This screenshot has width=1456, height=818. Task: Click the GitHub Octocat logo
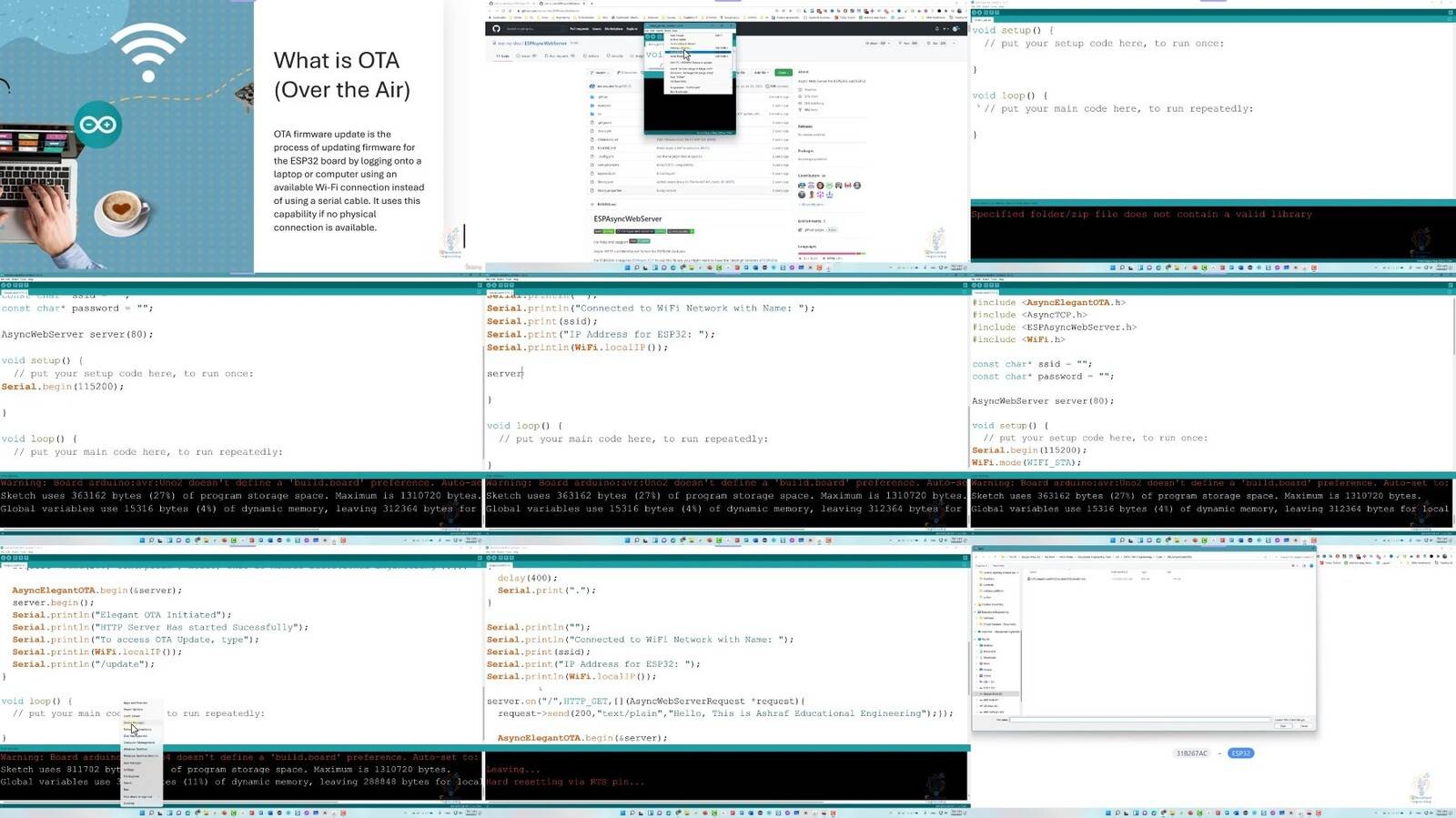(x=496, y=29)
